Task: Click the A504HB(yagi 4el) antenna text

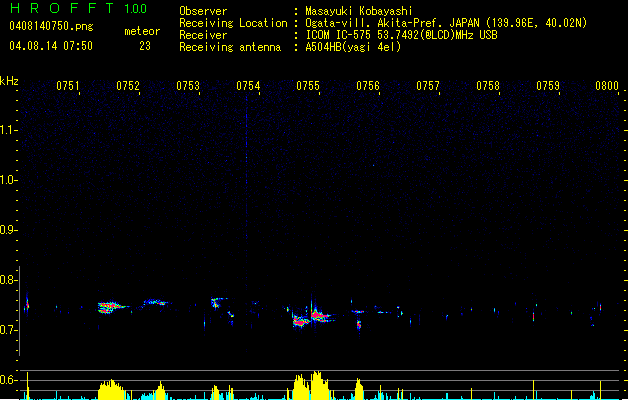Action: point(353,47)
